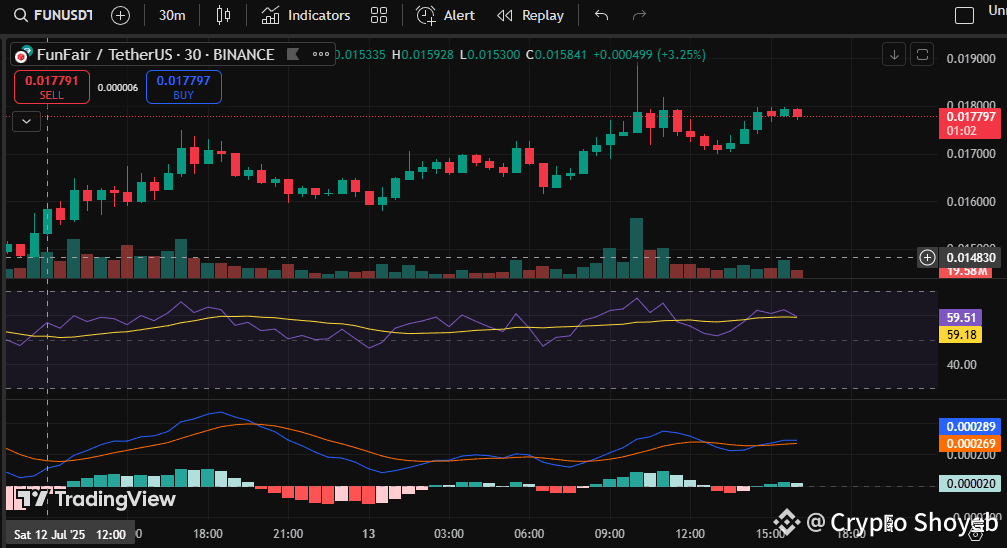Image resolution: width=1007 pixels, height=548 pixels.
Task: Open the candlestick chart type menu
Action: (222, 15)
